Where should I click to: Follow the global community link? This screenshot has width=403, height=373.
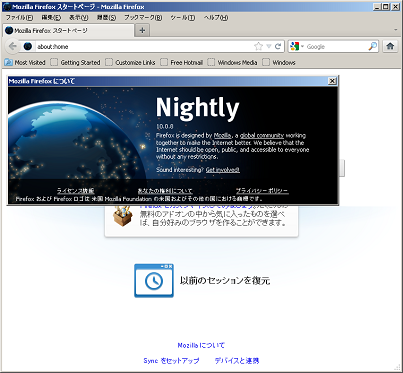(262, 135)
